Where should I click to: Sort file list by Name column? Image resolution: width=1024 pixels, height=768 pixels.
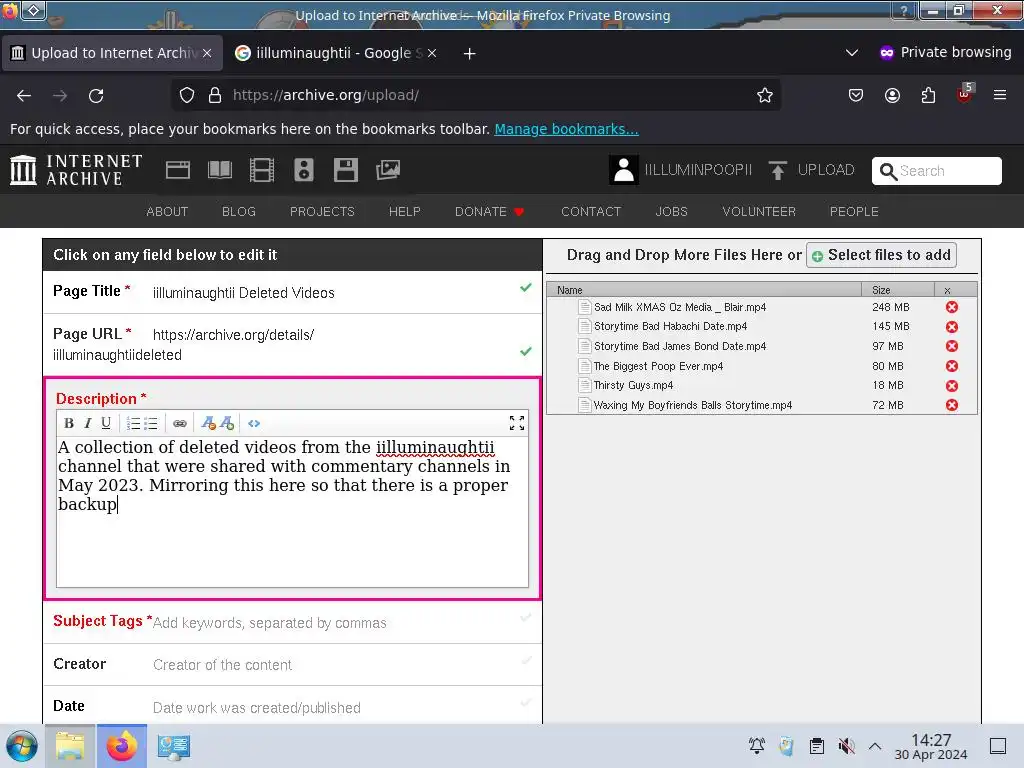point(704,290)
